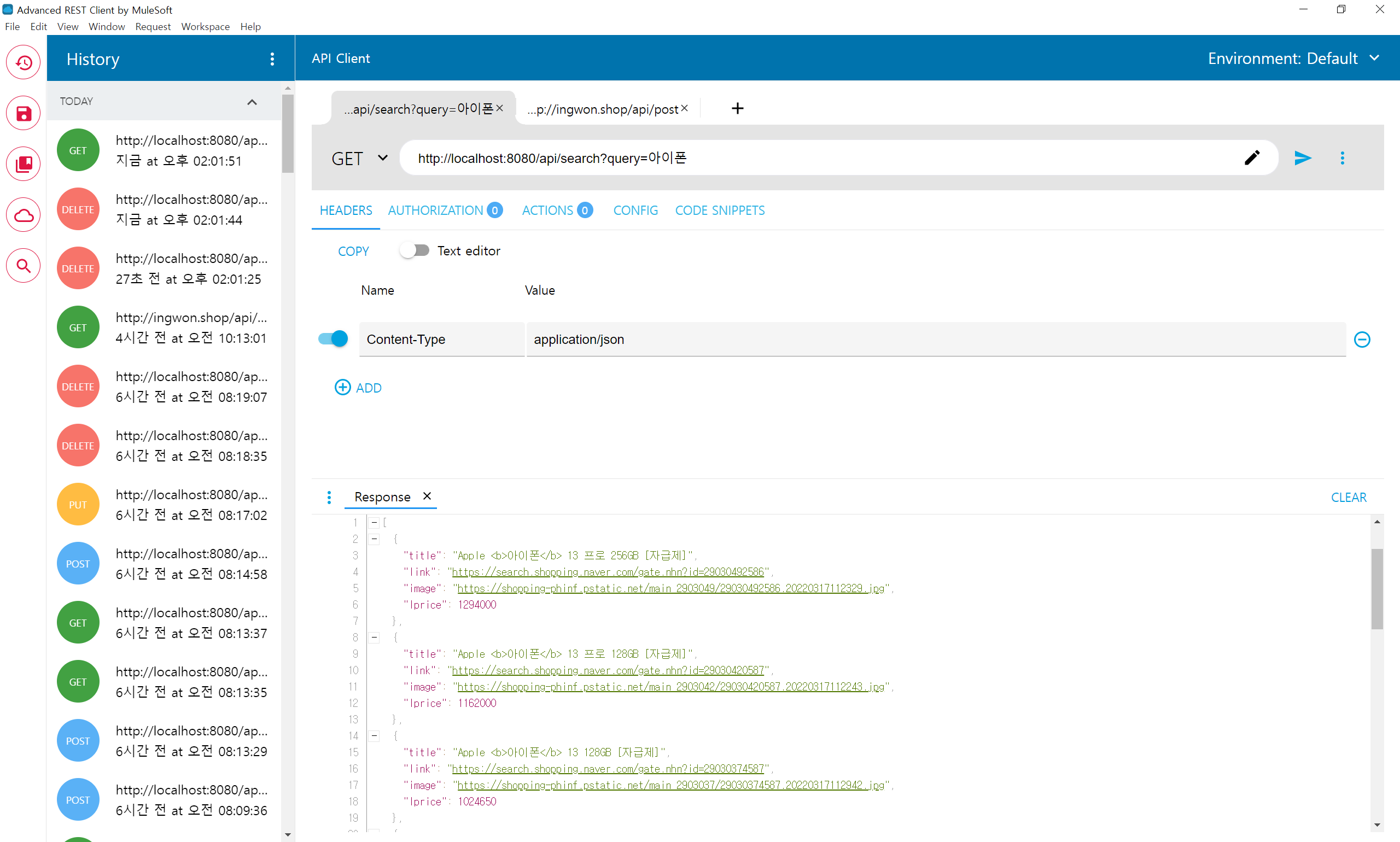Click the Content-Type header name field
The image size is (1400, 842).
pyautogui.click(x=441, y=340)
